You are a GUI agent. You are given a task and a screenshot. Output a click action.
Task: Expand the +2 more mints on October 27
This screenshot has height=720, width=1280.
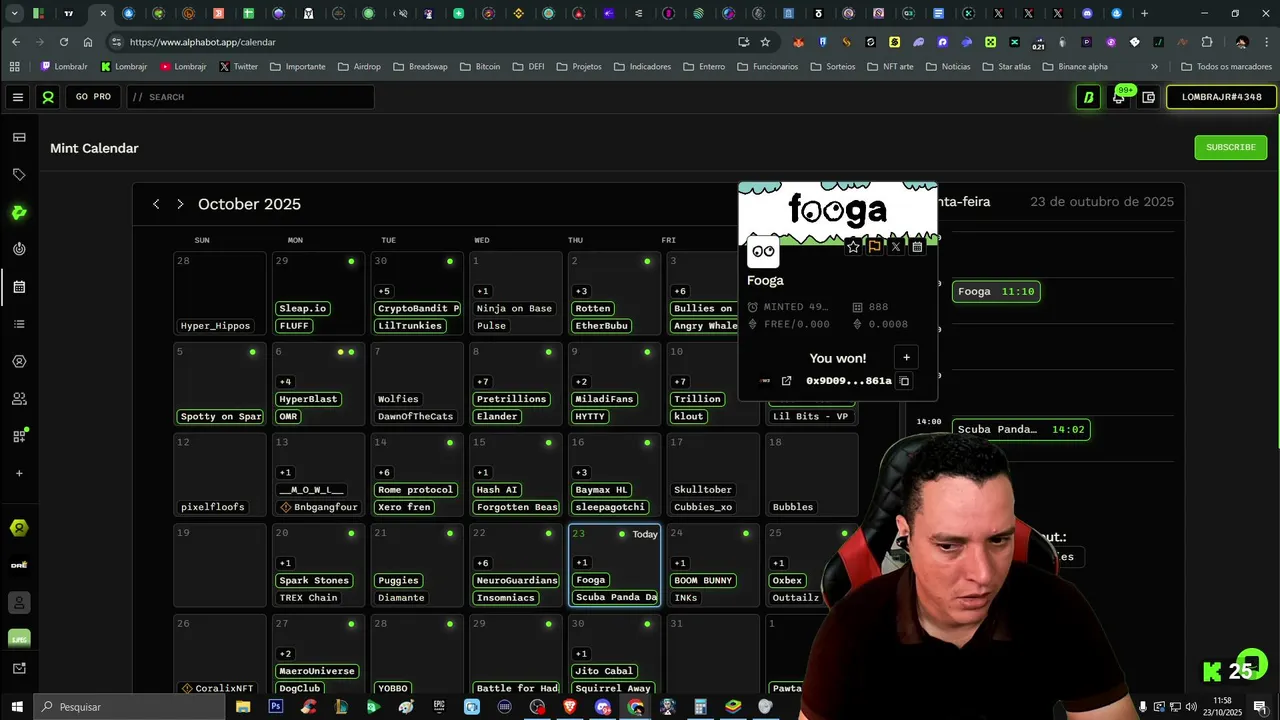285,654
